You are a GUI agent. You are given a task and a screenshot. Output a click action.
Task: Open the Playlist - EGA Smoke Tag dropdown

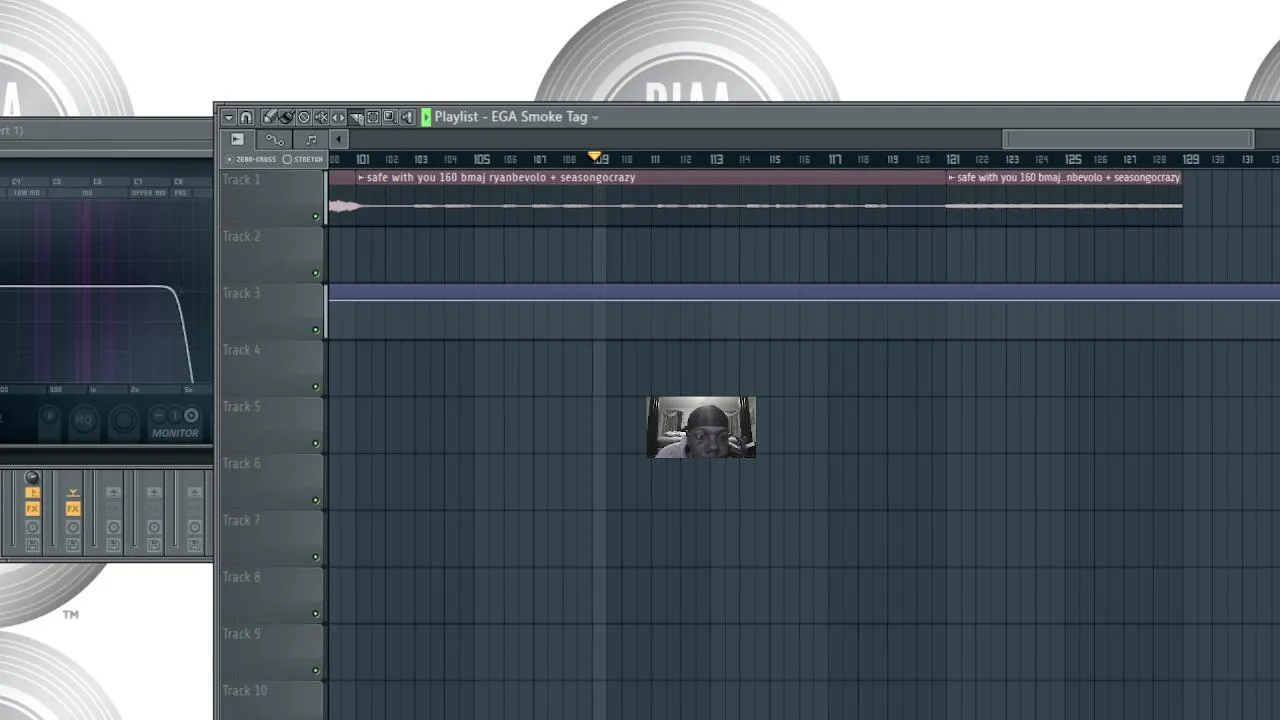[595, 118]
